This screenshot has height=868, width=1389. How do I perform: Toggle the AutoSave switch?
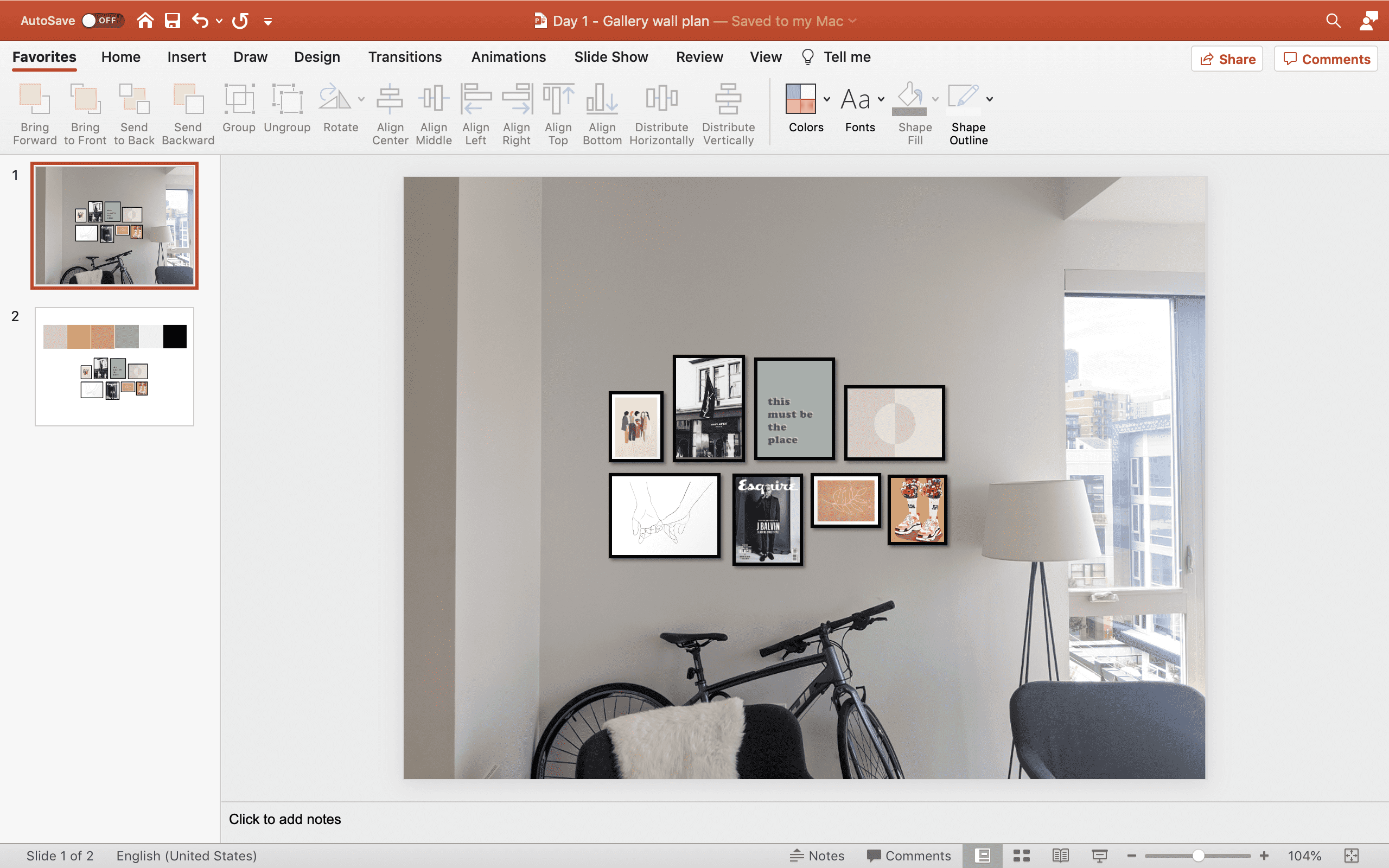102,21
